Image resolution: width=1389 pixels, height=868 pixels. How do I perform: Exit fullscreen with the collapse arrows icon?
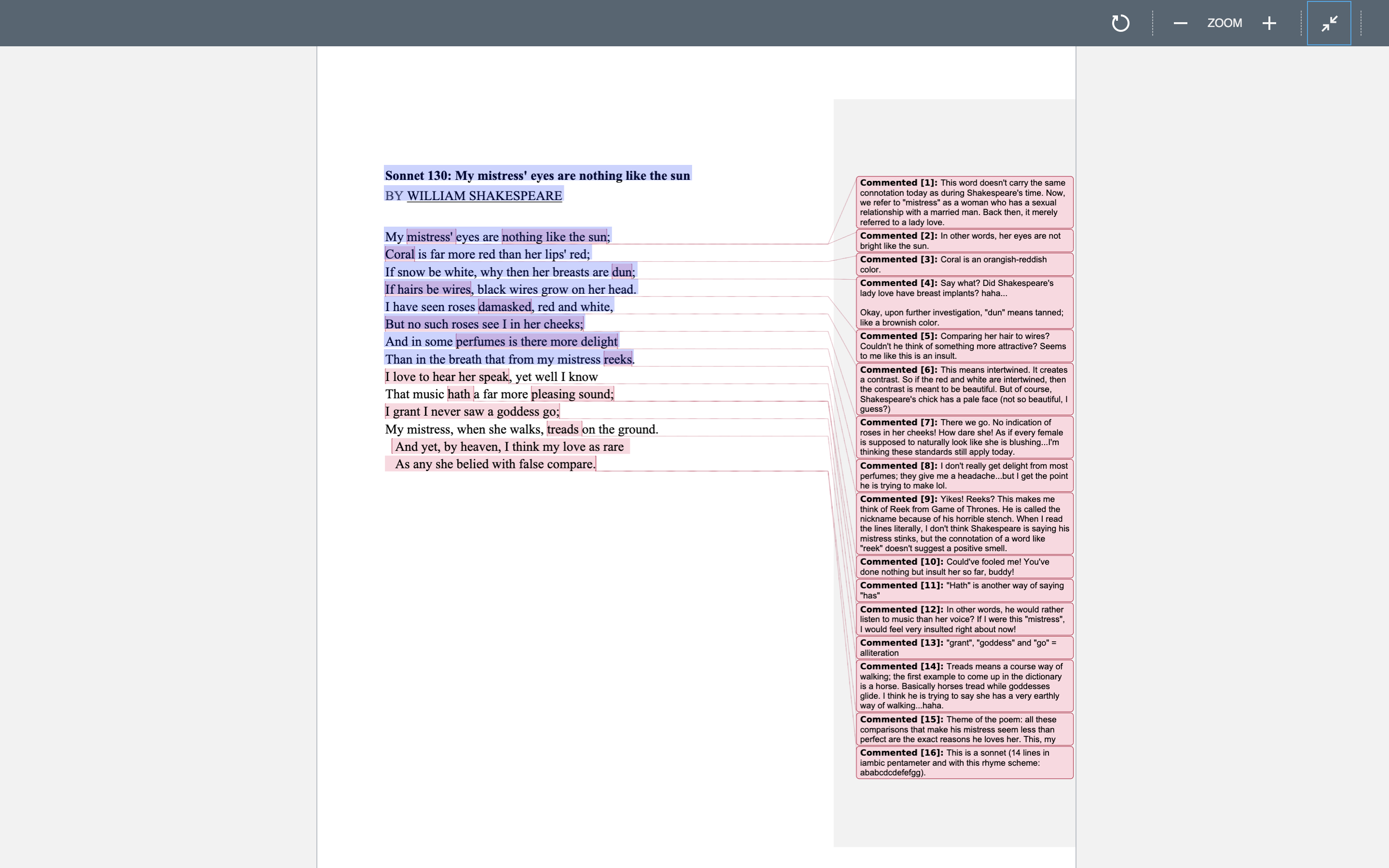pos(1329,23)
